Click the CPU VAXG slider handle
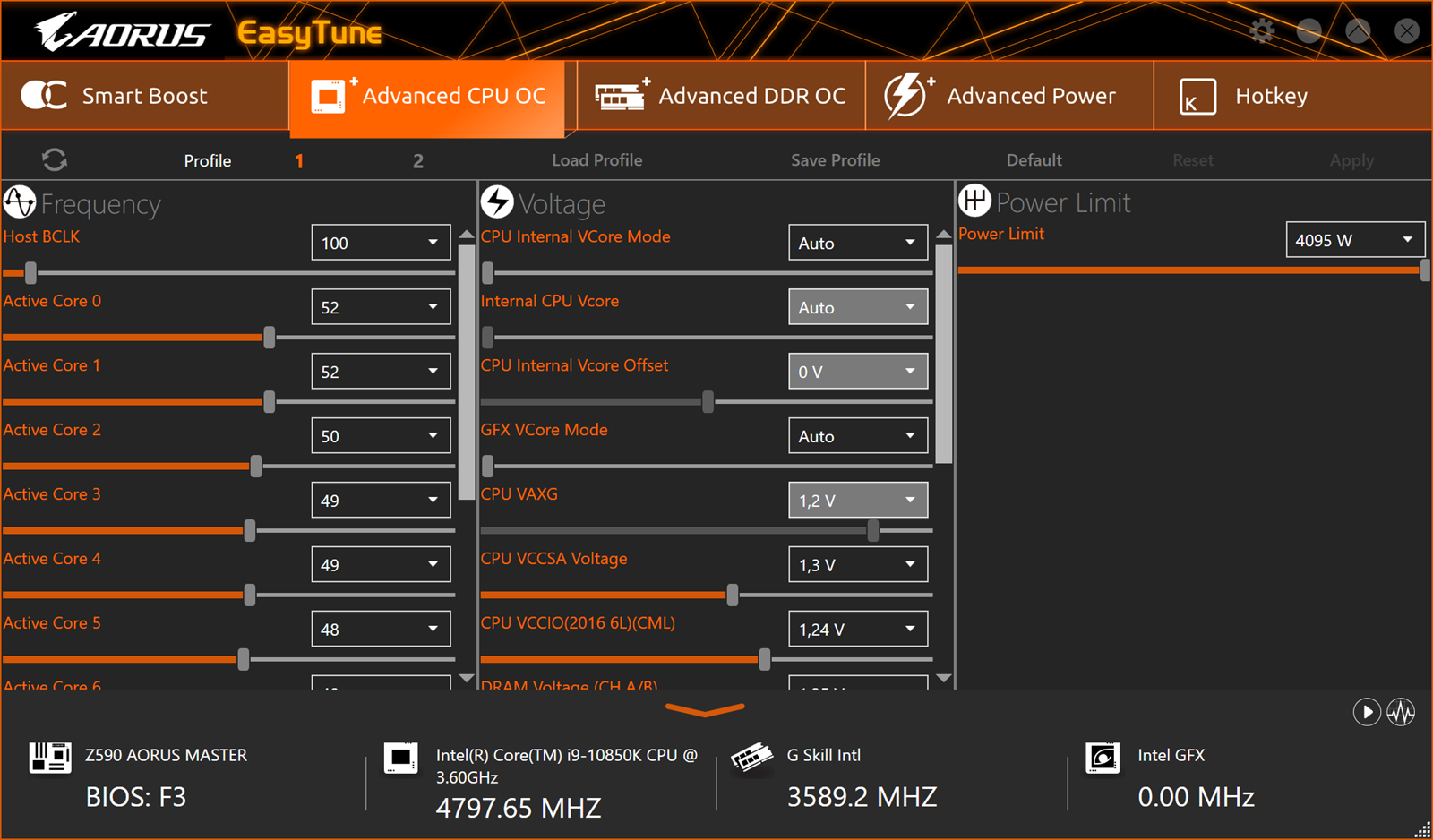The image size is (1433, 840). [873, 530]
